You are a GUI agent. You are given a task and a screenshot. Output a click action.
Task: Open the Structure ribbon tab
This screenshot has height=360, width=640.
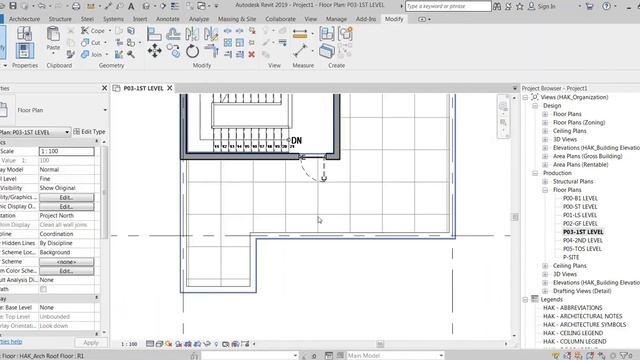pos(60,19)
